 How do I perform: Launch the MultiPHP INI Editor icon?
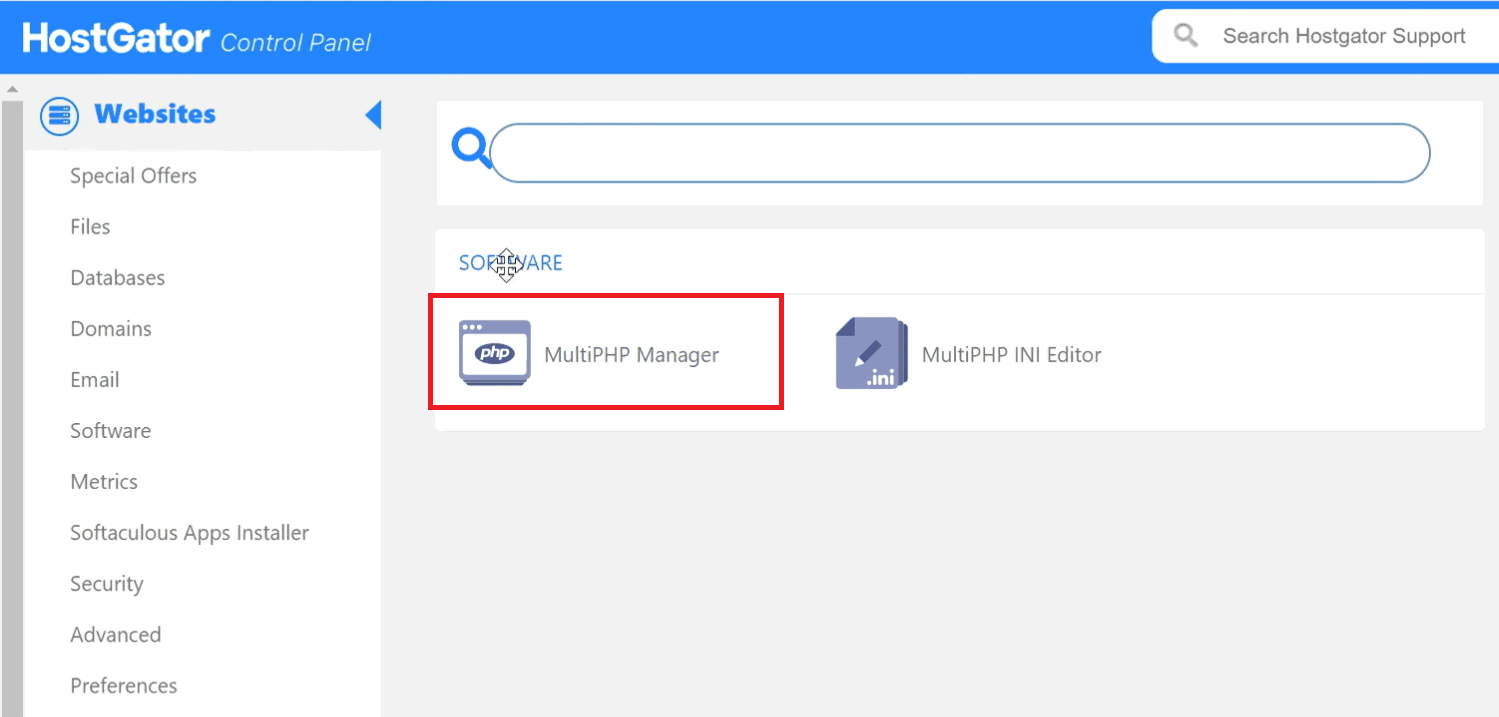click(x=871, y=353)
